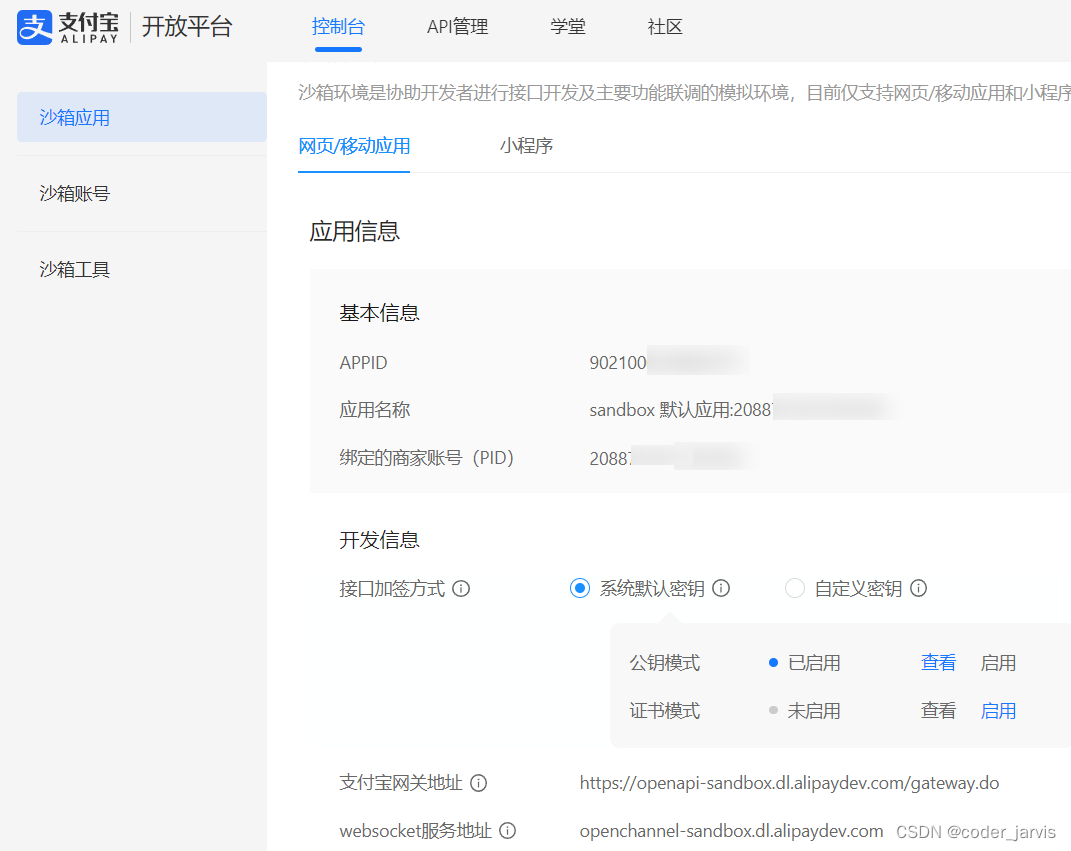
Task: Open info icon beside 接口加签方式
Action: pos(461,589)
